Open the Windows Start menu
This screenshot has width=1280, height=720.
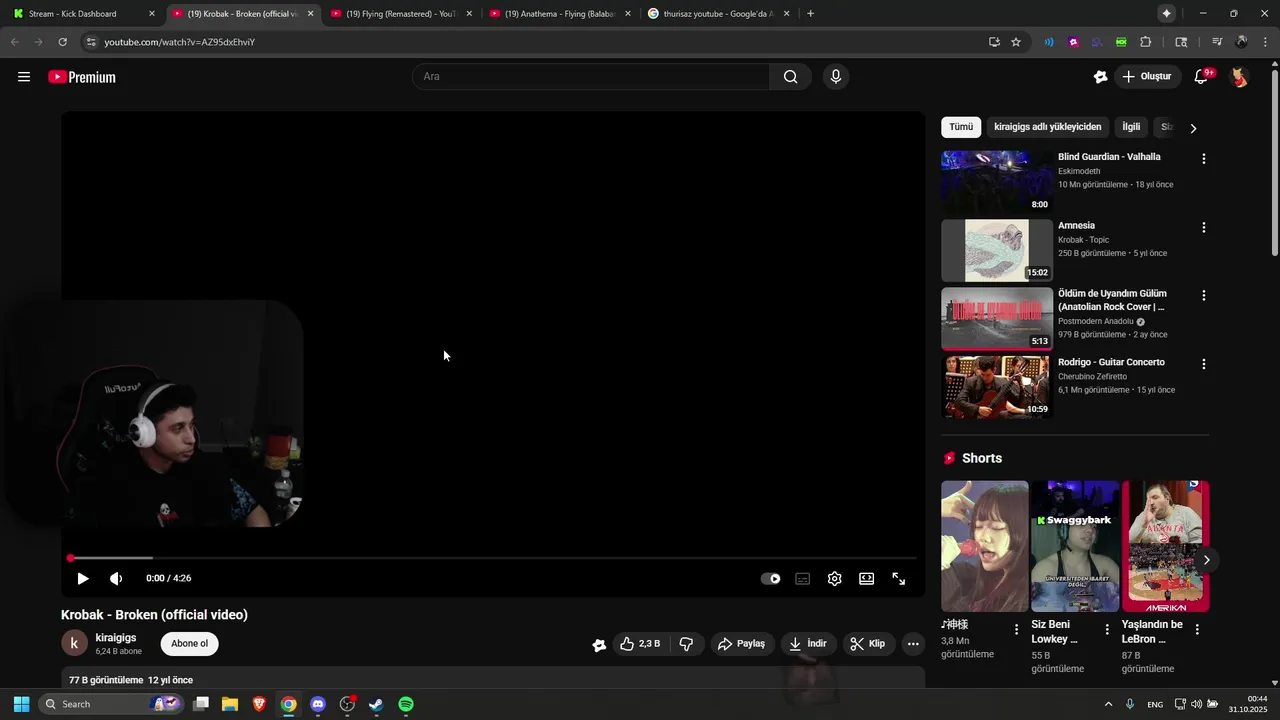point(21,704)
